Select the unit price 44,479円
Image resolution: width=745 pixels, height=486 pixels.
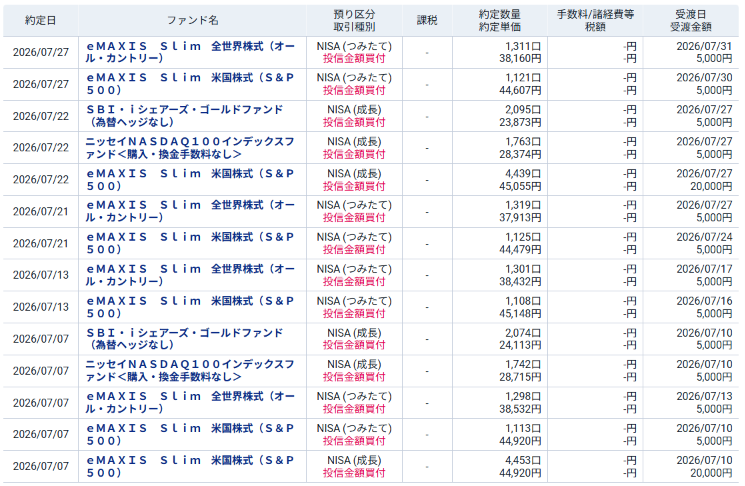pos(520,249)
